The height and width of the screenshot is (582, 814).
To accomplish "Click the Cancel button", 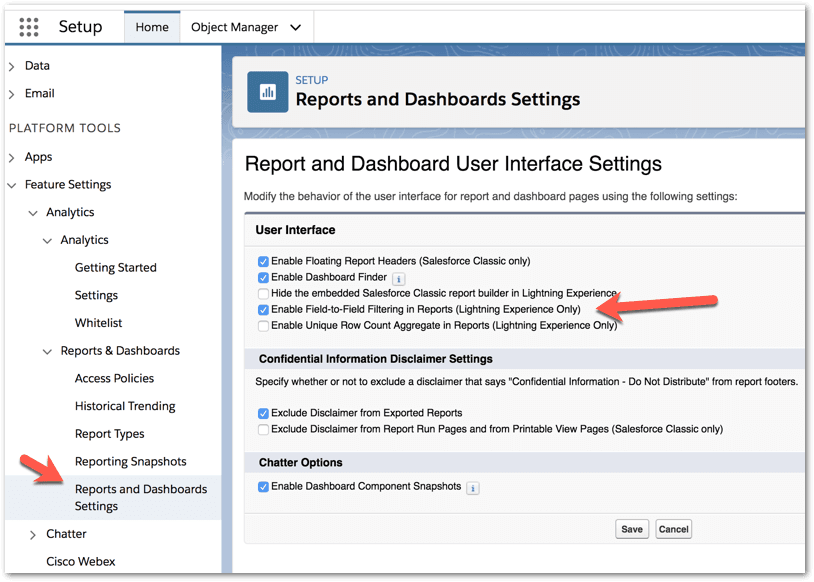I will tap(673, 529).
